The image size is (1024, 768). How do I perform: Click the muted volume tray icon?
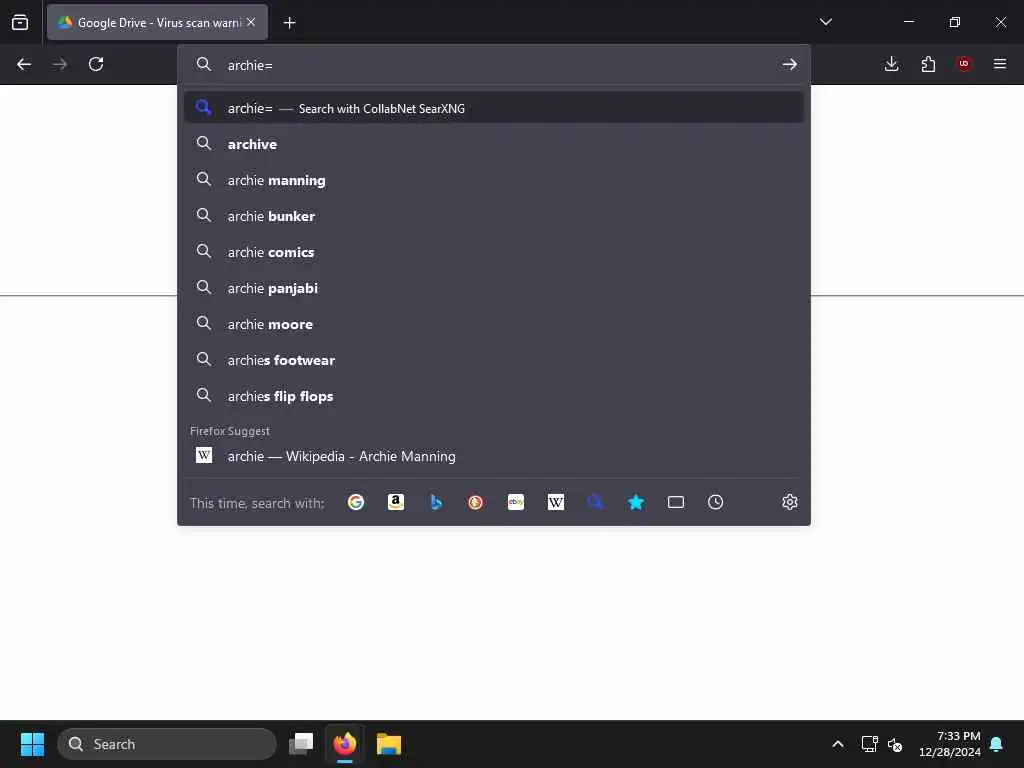point(895,744)
